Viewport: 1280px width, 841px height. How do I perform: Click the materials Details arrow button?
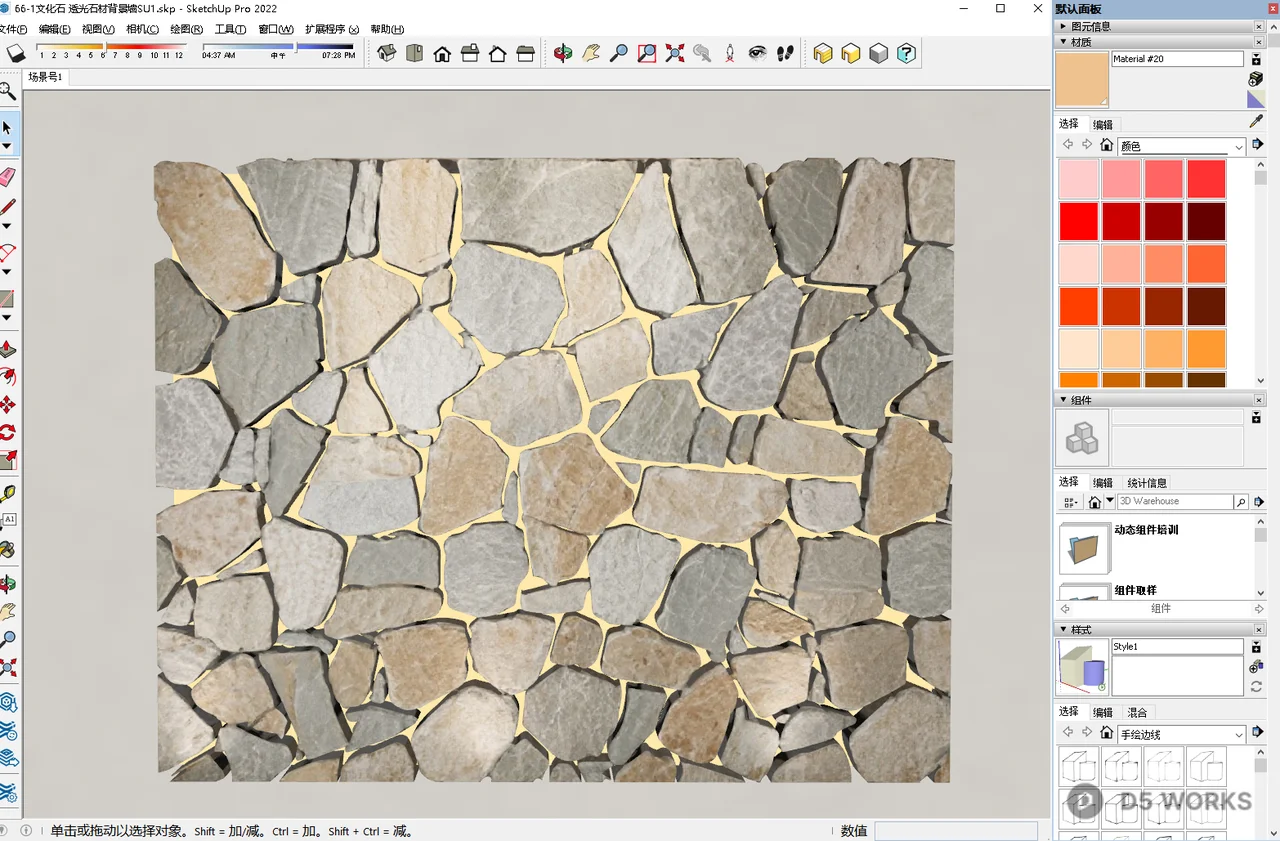point(1257,145)
